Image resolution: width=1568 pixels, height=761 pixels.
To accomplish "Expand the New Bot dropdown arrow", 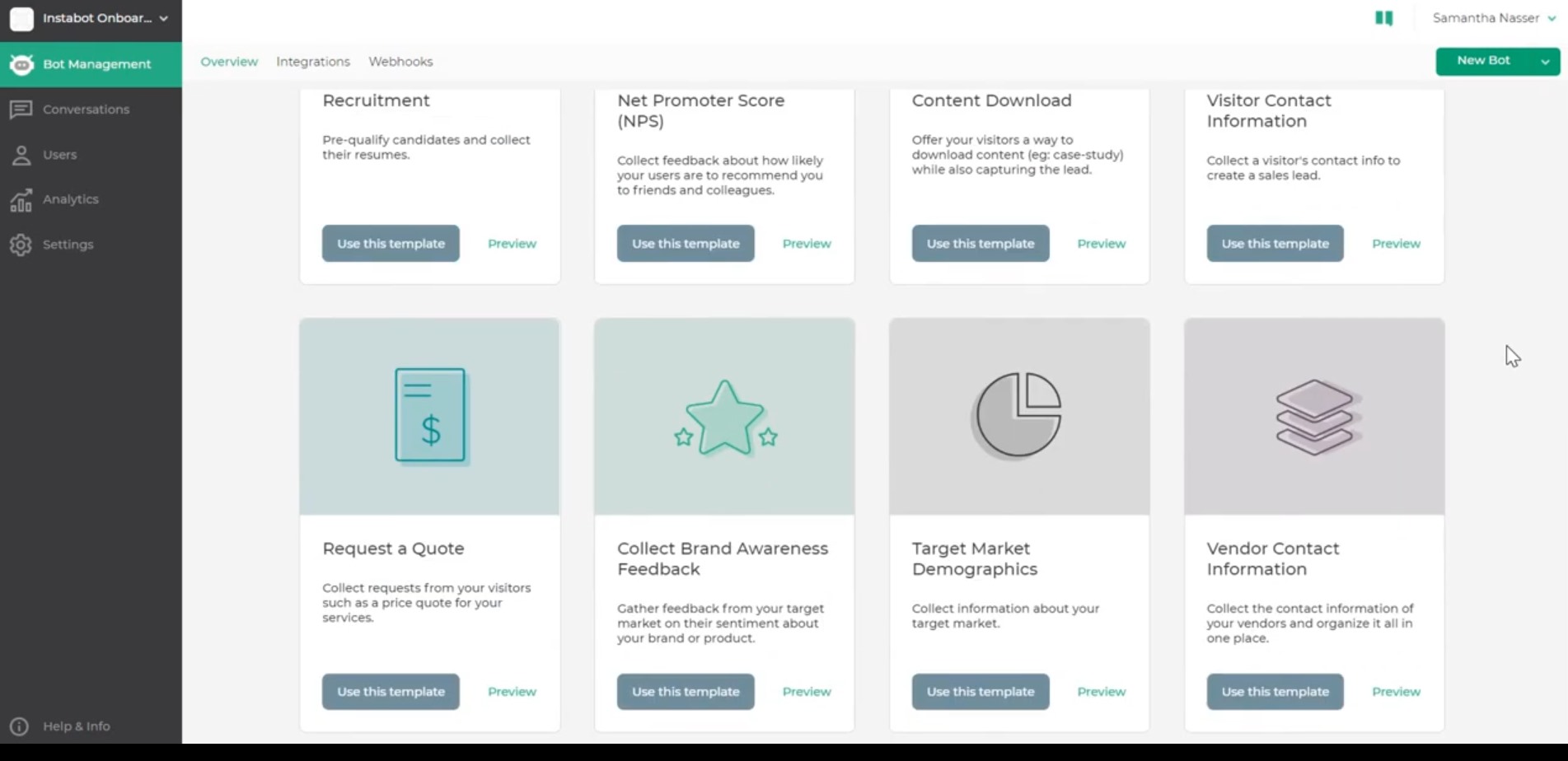I will tap(1545, 62).
